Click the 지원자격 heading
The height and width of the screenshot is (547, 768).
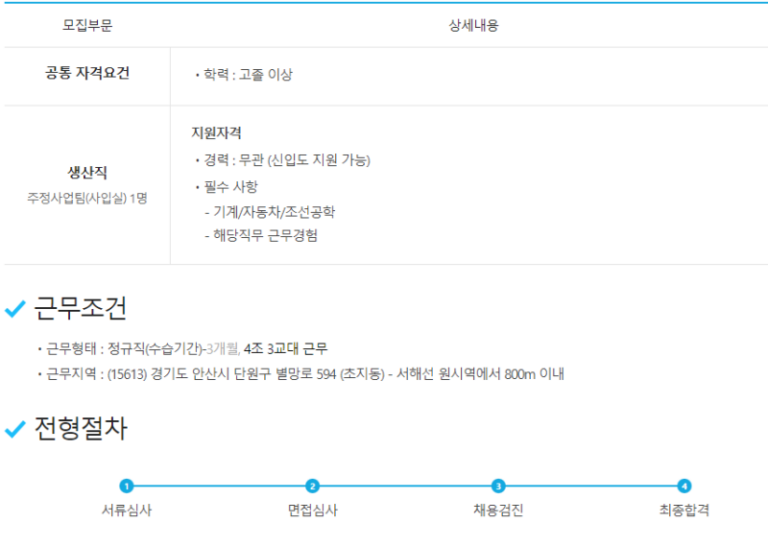click(216, 133)
